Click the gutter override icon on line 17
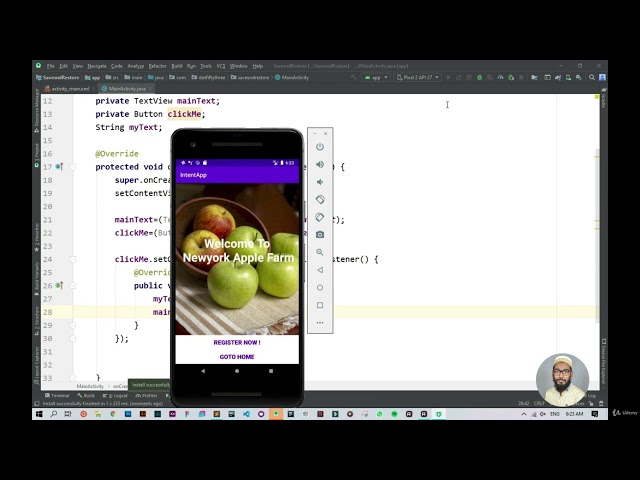The height and width of the screenshot is (480, 640). [x=59, y=167]
